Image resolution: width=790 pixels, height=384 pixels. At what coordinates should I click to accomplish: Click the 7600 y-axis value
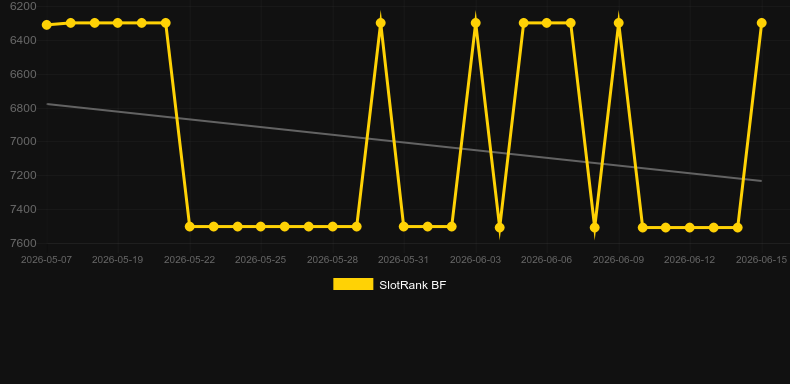pyautogui.click(x=23, y=243)
